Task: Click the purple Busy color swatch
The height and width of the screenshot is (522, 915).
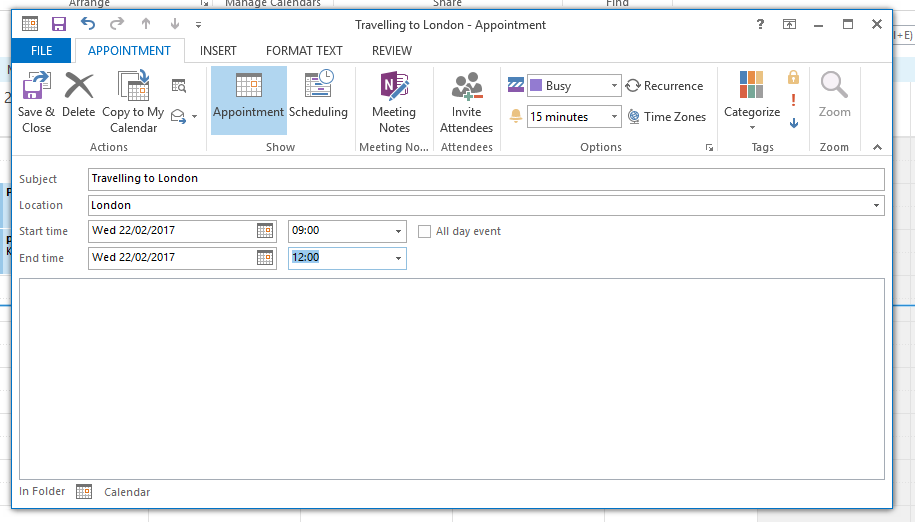Action: click(x=536, y=85)
